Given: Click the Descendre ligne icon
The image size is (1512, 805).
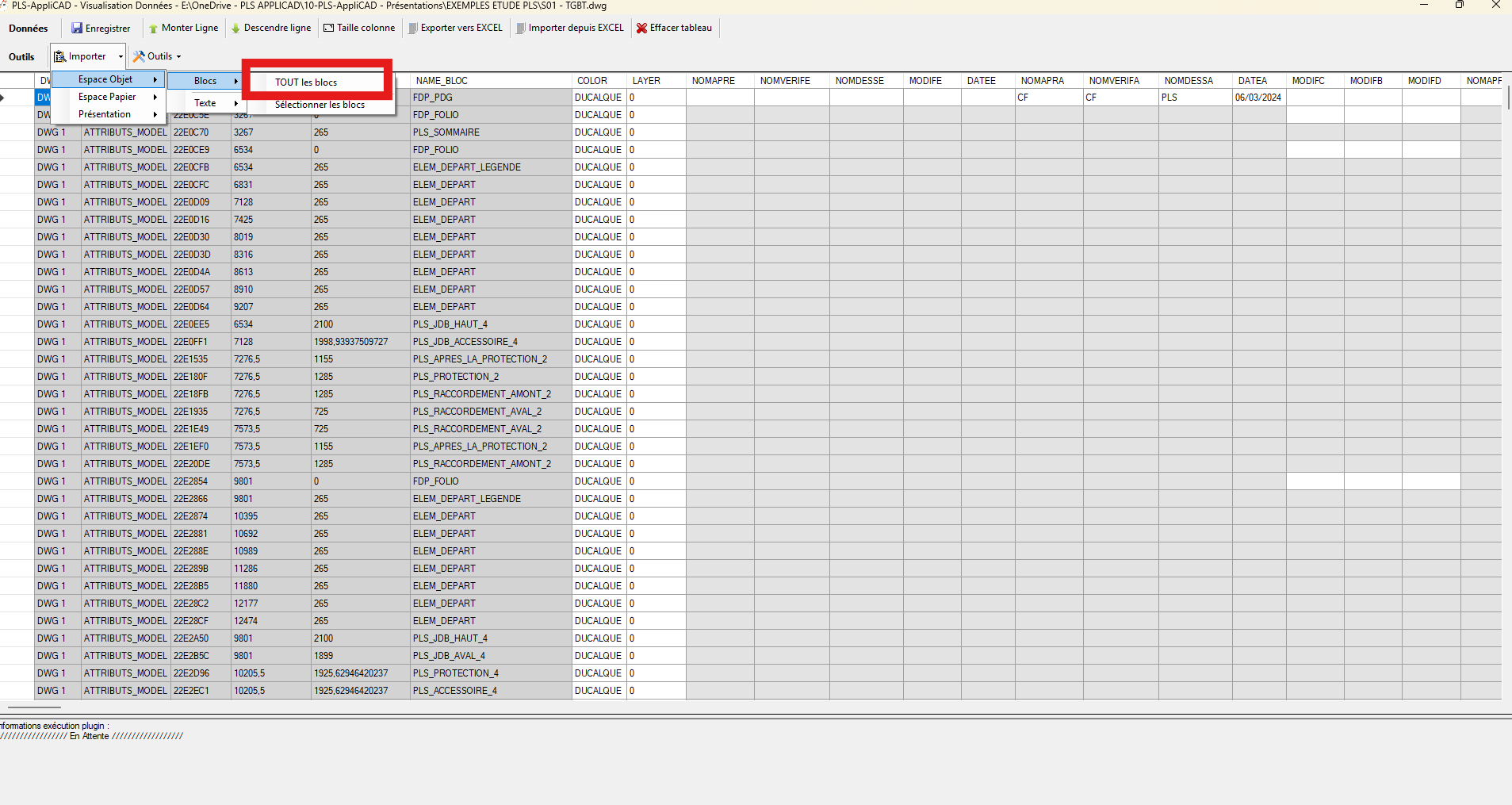Looking at the screenshot, I should point(235,28).
